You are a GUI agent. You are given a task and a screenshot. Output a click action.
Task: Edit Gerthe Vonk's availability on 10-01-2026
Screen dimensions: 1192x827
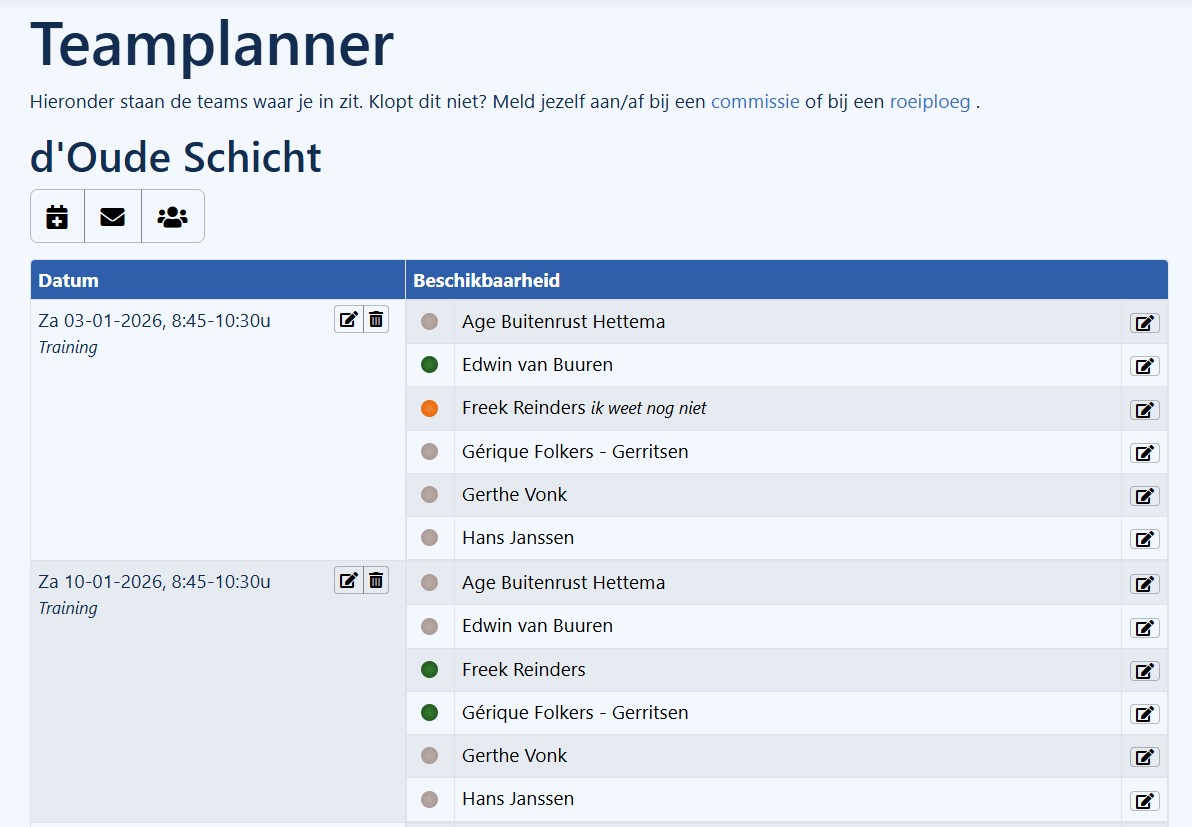coord(1144,757)
